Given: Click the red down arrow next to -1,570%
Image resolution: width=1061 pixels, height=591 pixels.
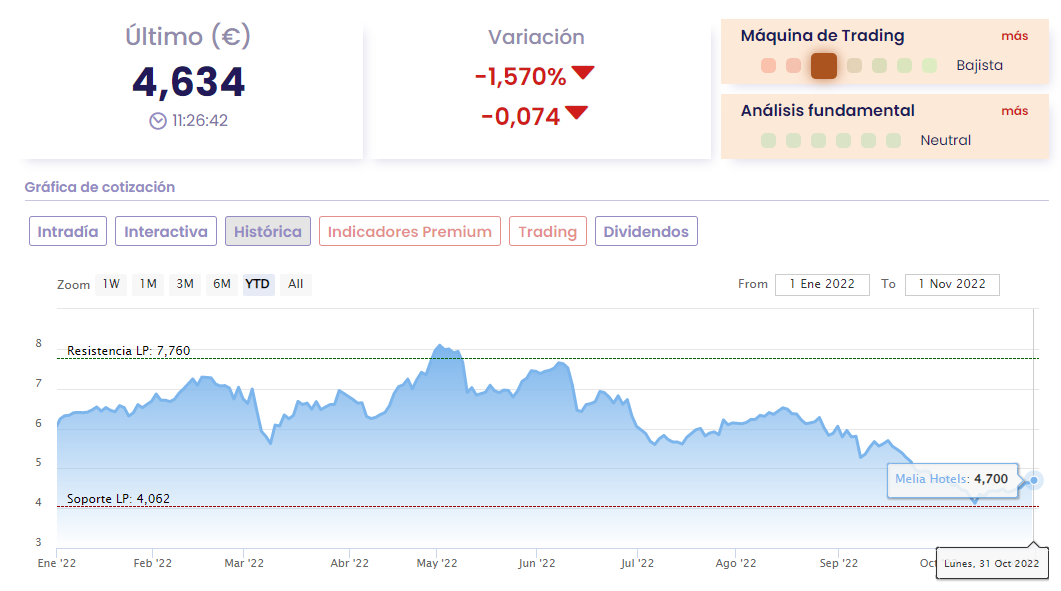Looking at the screenshot, I should [x=583, y=73].
